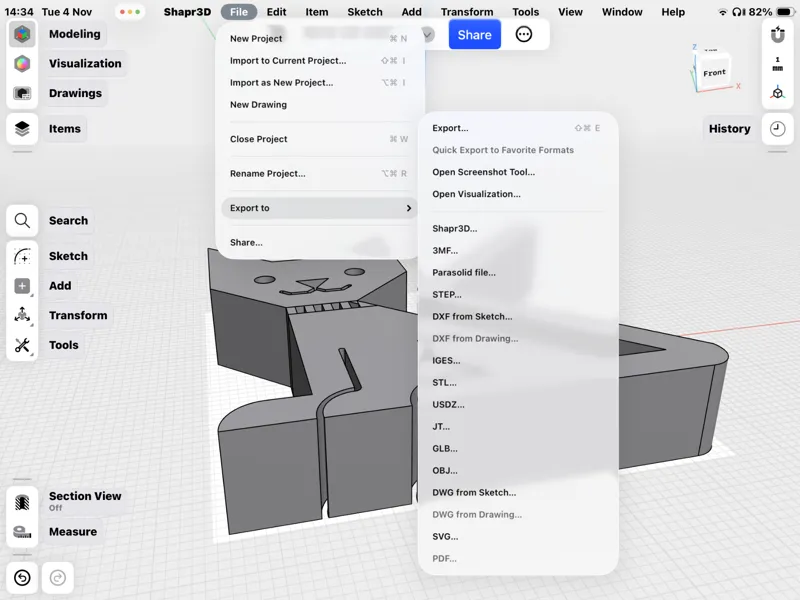This screenshot has width=800, height=600.
Task: Change the 1 mm grid unit setting
Action: pyautogui.click(x=777, y=64)
